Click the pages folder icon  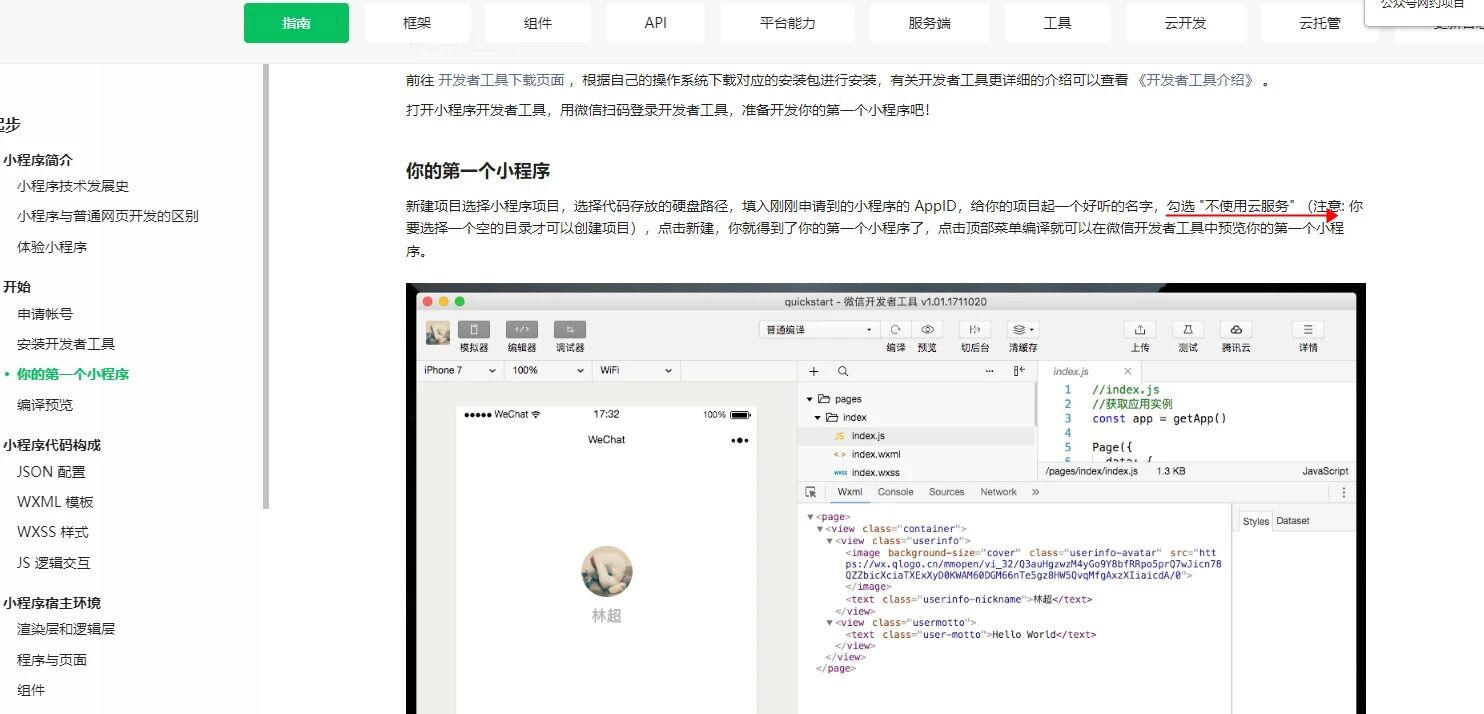(x=825, y=399)
